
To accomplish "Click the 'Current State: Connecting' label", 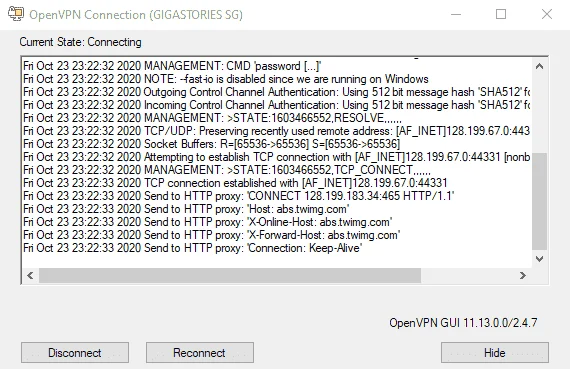I will click(80, 42).
